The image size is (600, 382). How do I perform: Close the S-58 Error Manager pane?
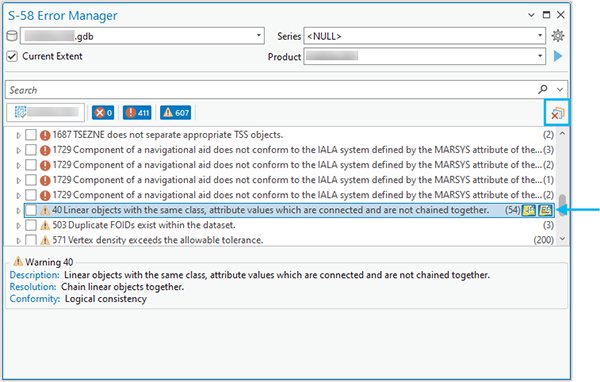point(561,15)
